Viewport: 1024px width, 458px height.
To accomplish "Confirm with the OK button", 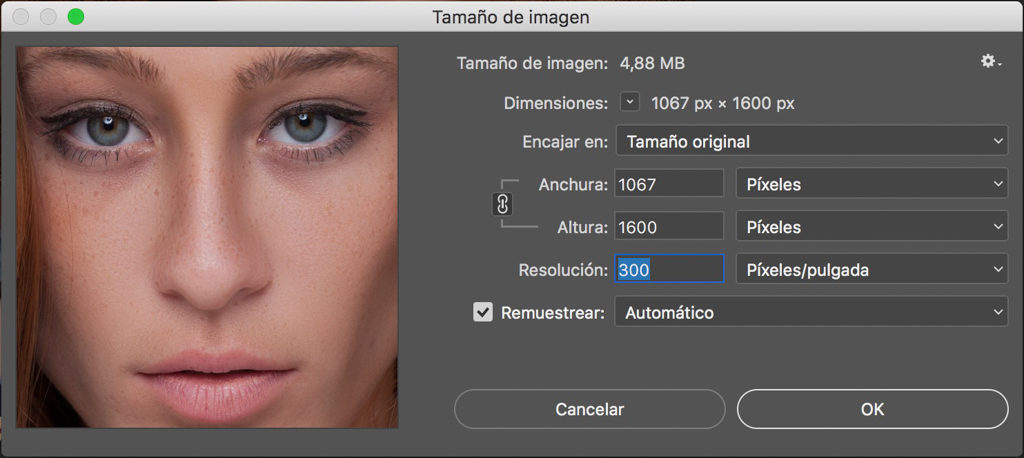I will click(x=872, y=409).
